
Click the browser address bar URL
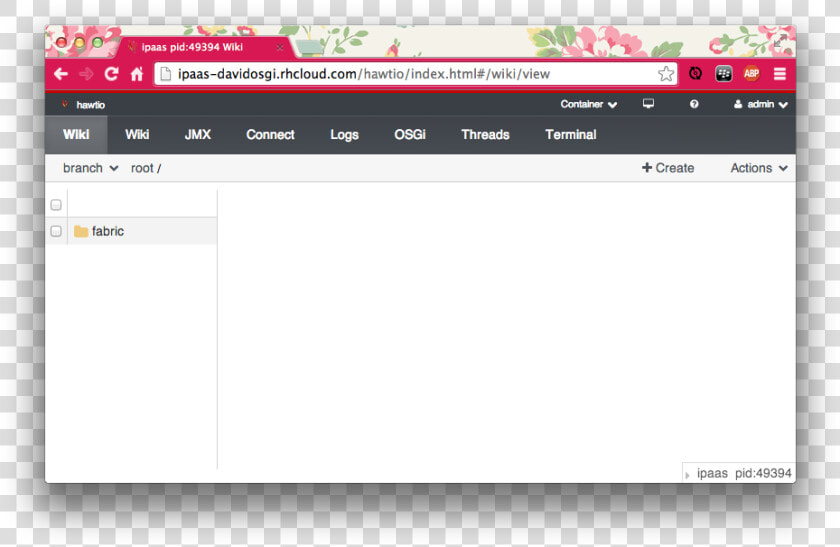(364, 74)
